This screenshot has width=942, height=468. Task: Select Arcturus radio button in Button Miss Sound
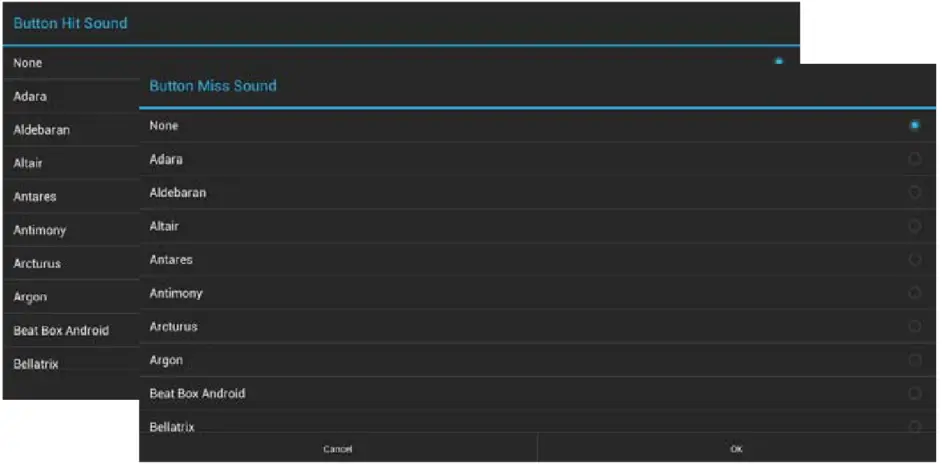point(914,327)
